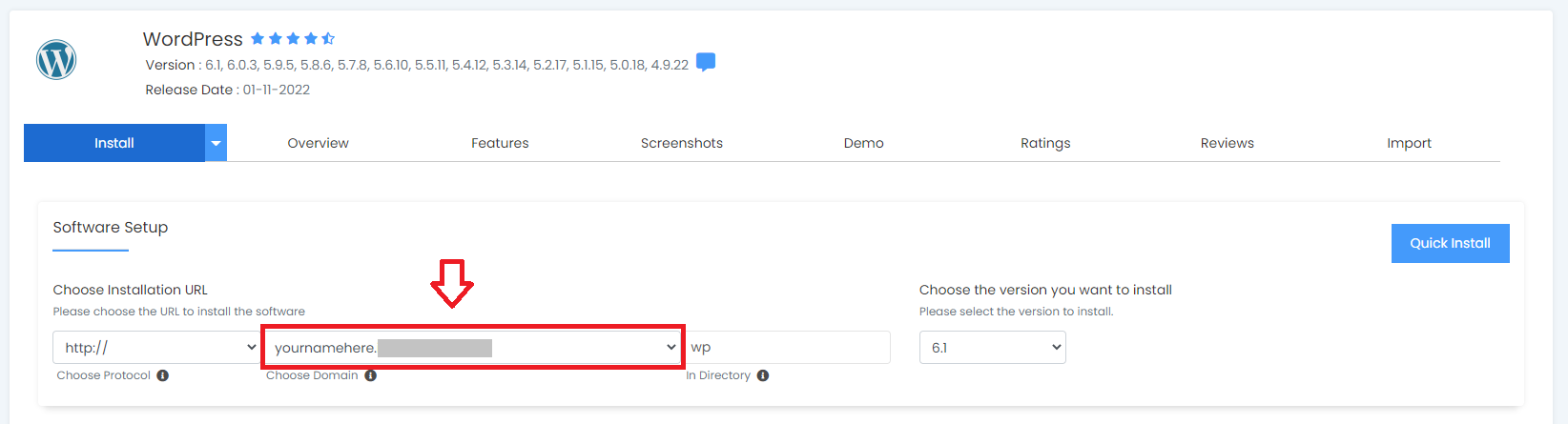Switch to the Overview tab
Screen dimensions: 1568x424
tap(319, 143)
